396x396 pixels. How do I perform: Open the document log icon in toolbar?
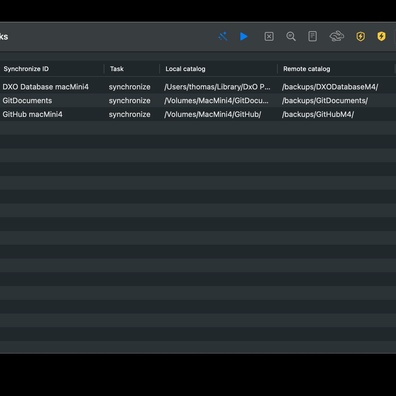(313, 36)
